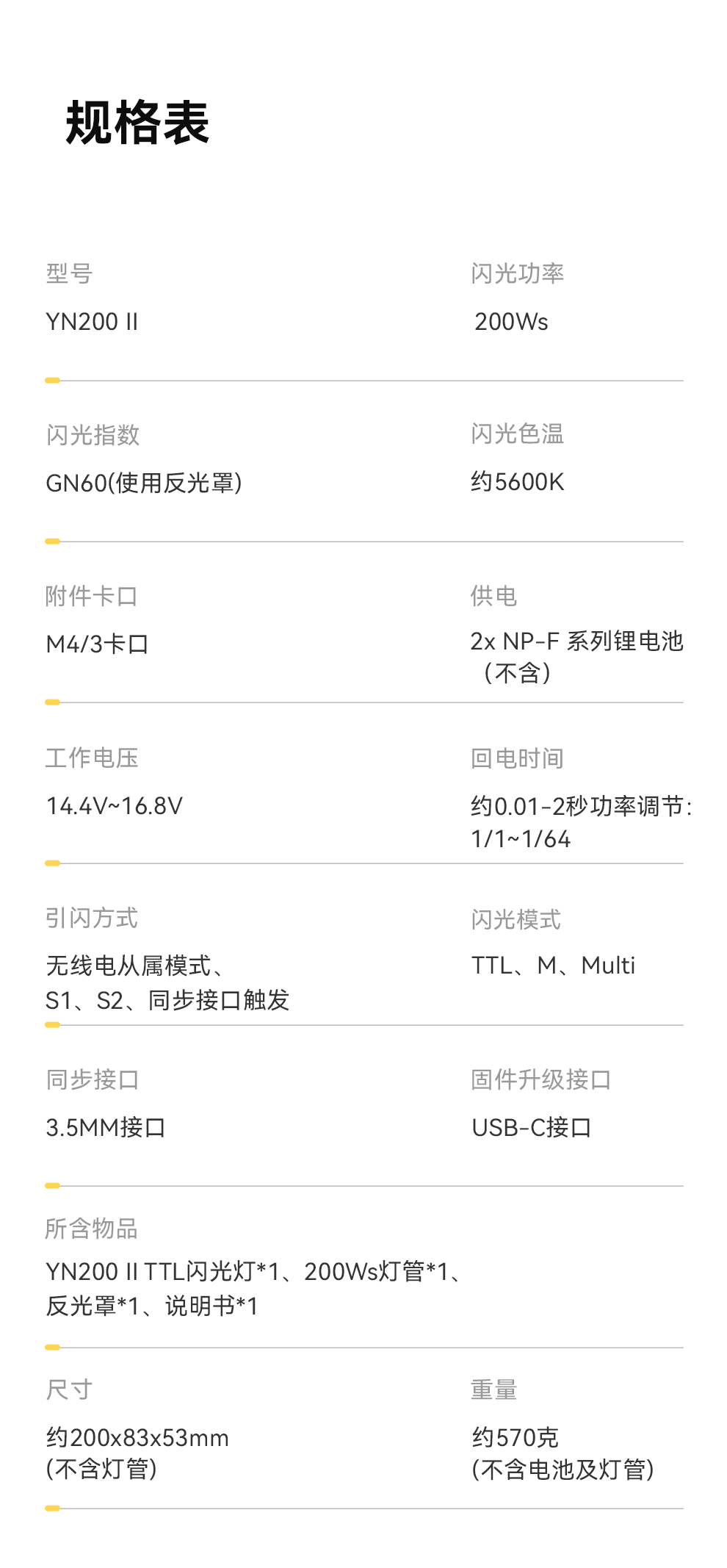Select the 无线电从属模式 text line
727x1568 pixels.
(x=135, y=965)
